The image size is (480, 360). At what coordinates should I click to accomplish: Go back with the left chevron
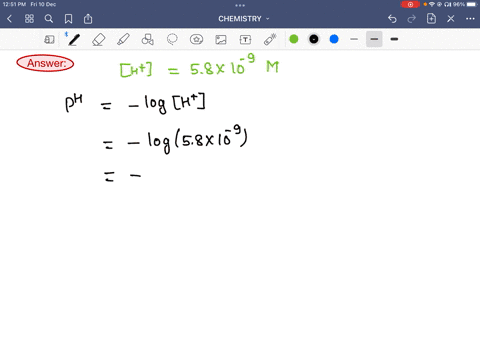[x=9, y=19]
